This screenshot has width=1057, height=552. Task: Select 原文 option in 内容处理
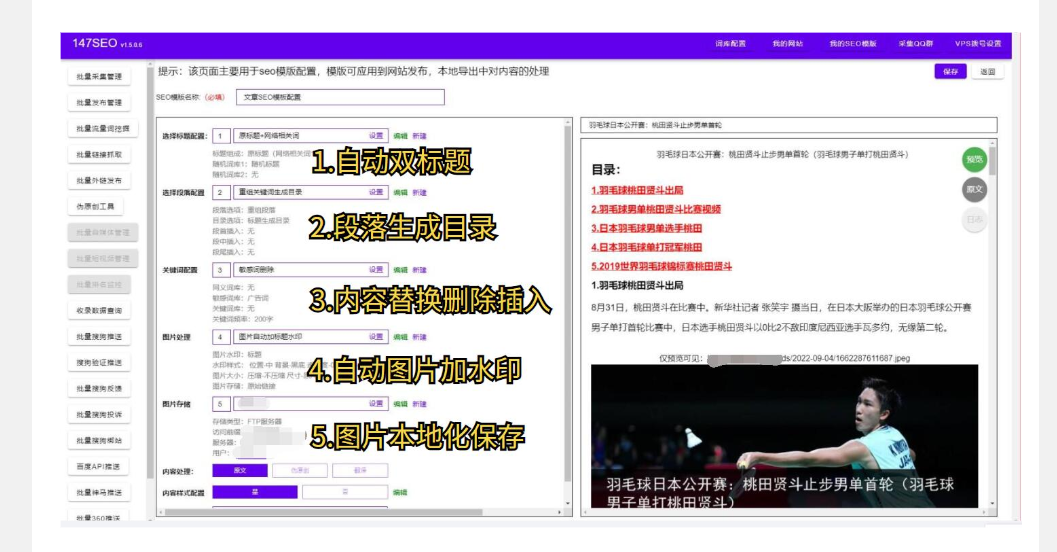pyautogui.click(x=239, y=470)
